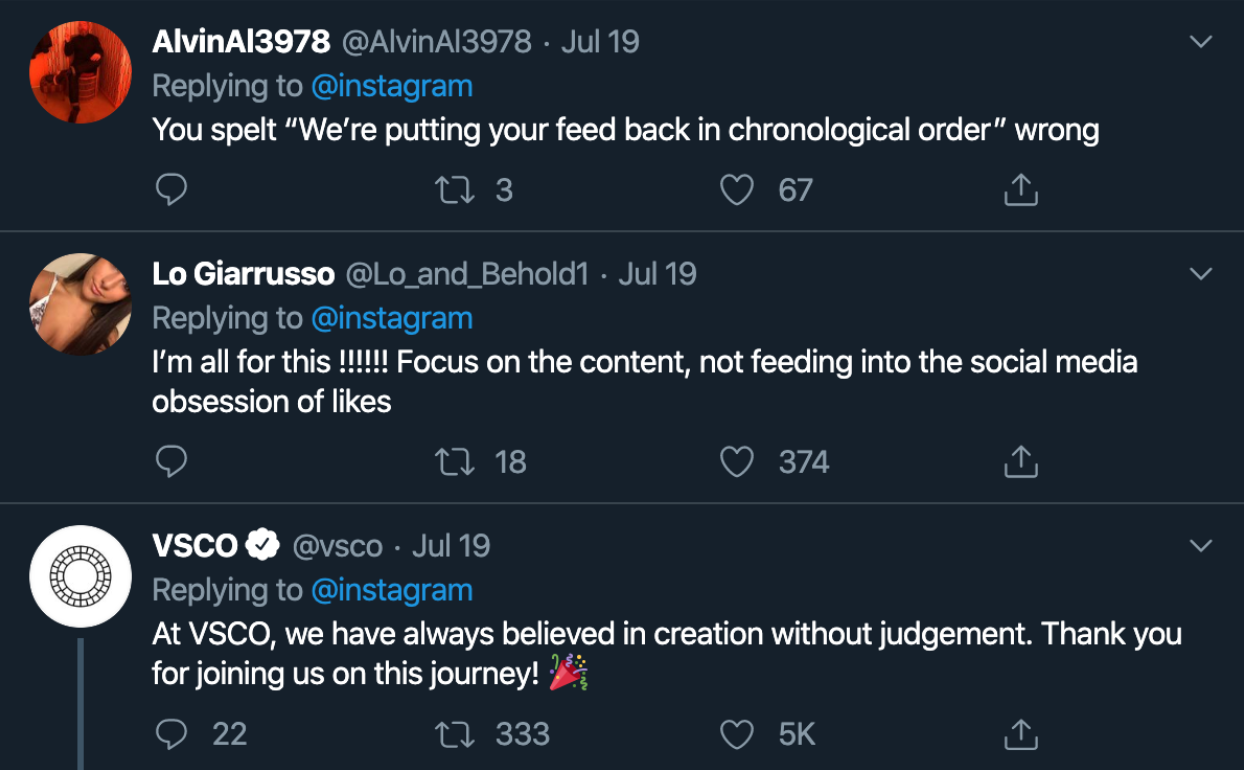Retweet Lo Giarrusso's tweet with 18 retweets
Image resolution: width=1244 pixels, height=770 pixels.
455,462
